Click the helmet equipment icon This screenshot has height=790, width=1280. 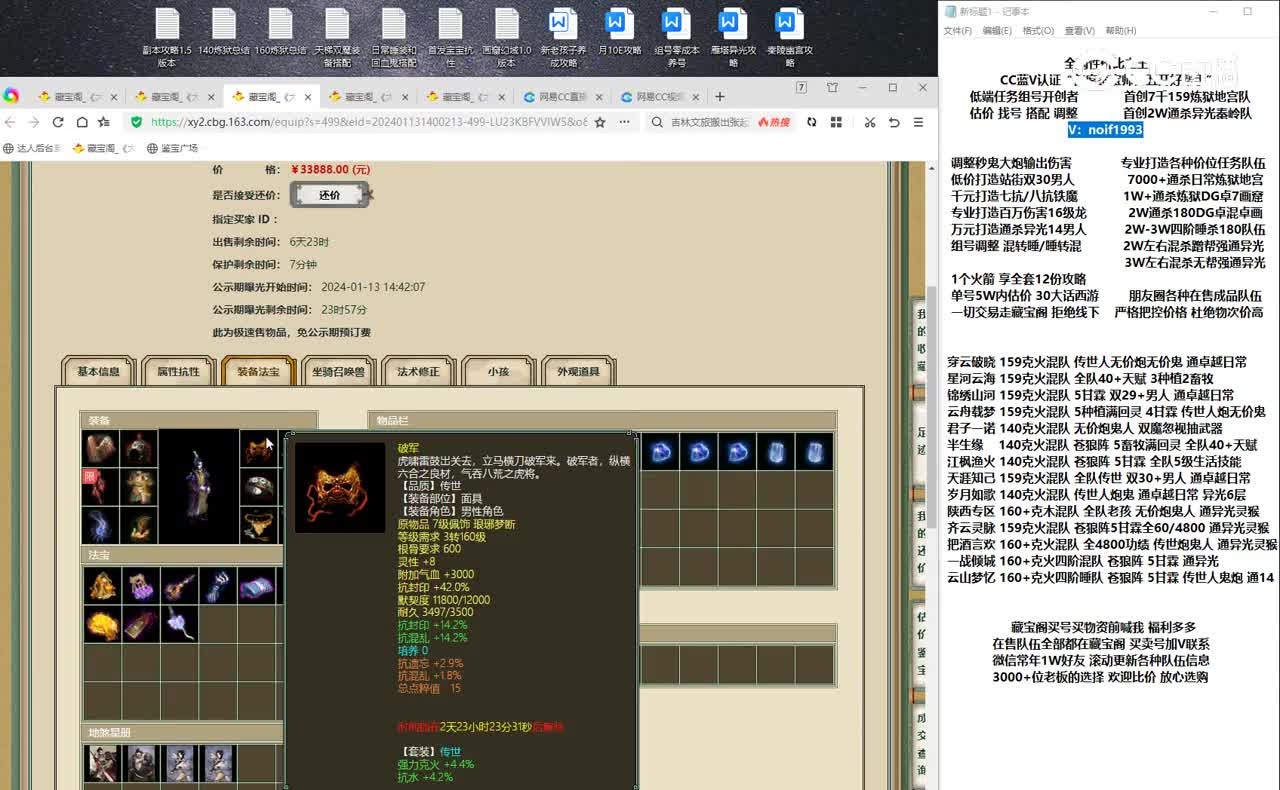point(138,449)
